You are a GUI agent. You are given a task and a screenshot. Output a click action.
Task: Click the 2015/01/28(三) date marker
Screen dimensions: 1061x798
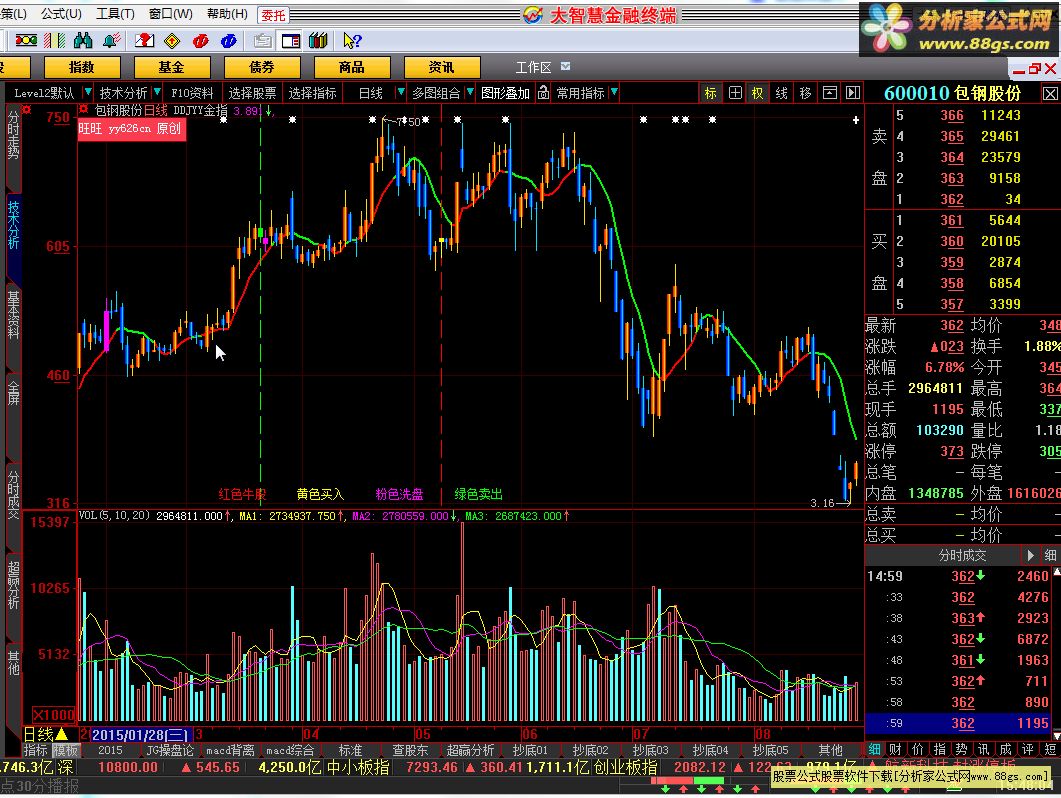tap(141, 734)
